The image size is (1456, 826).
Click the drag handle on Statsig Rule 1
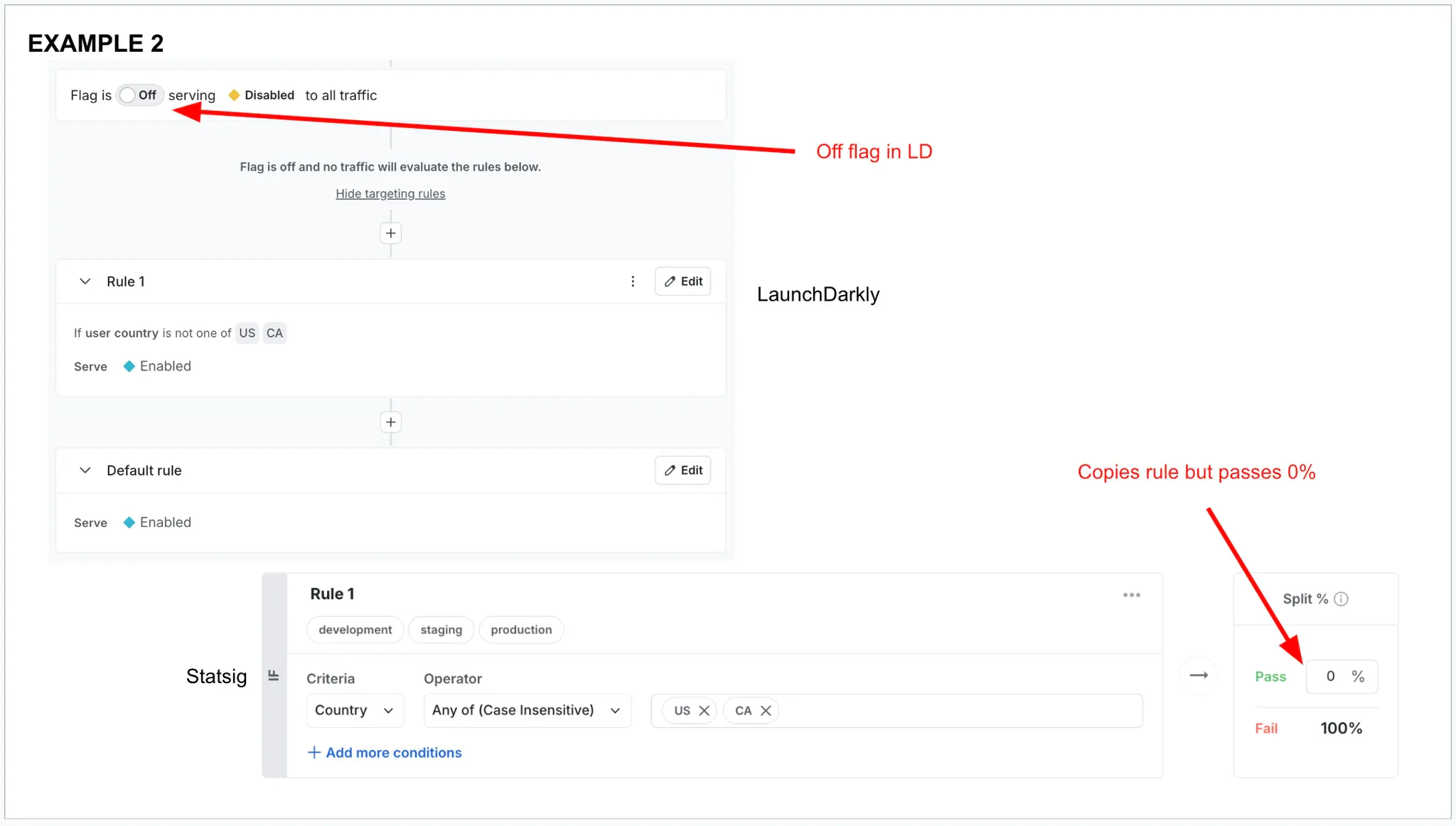pyautogui.click(x=274, y=675)
